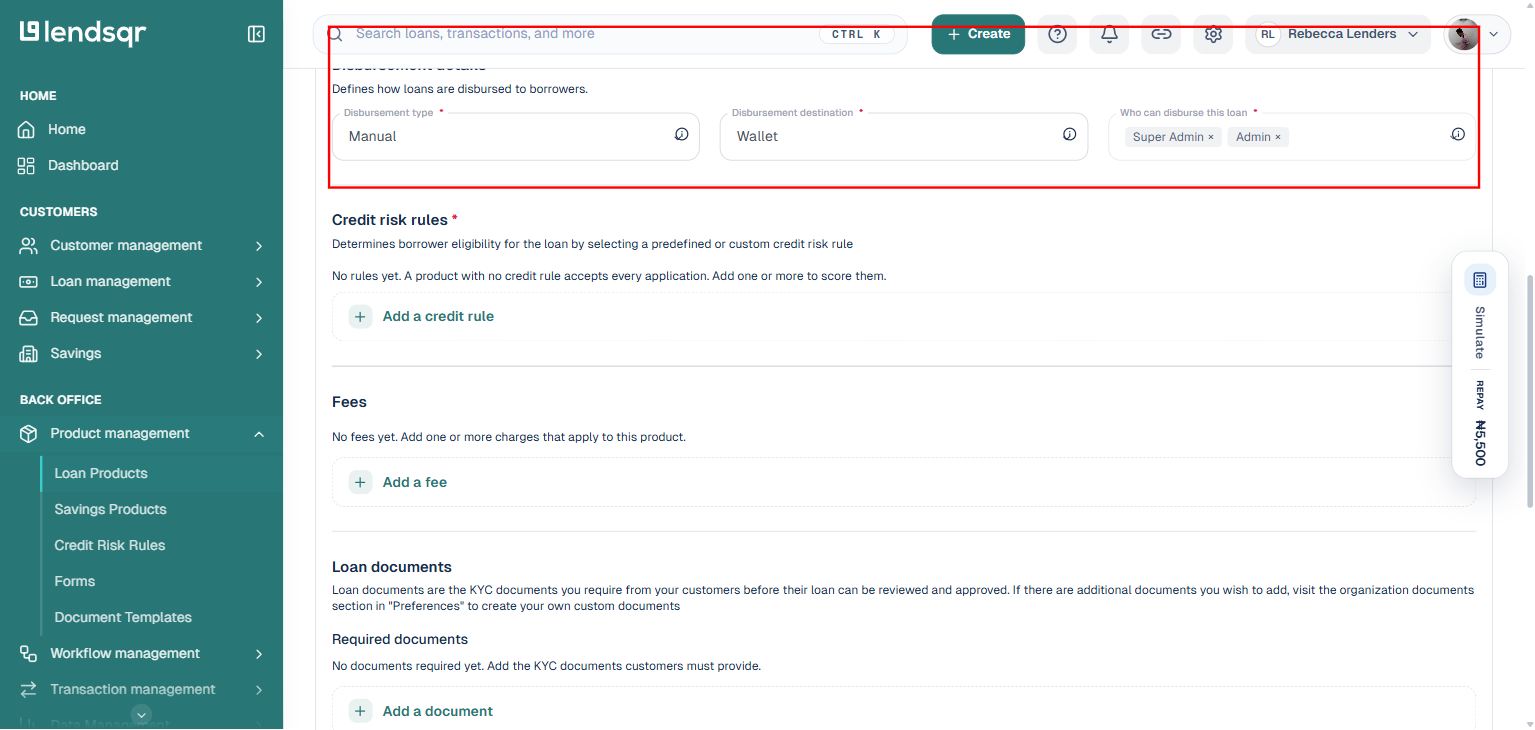1535x730 pixels.
Task: Click the plus icon beside Add a fee
Action: tap(360, 482)
